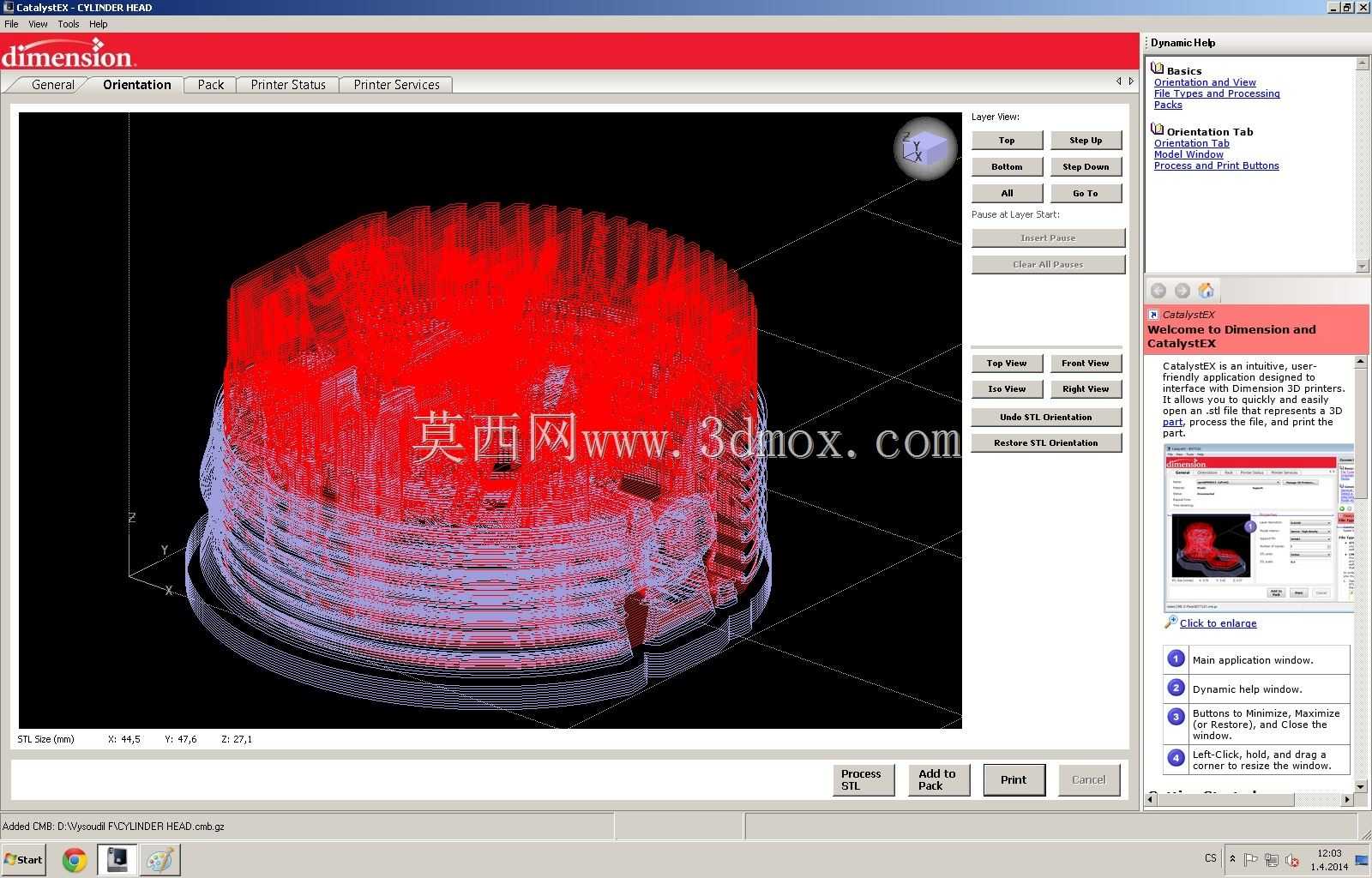Click Clear All Pauses
Image resolution: width=1372 pixels, height=878 pixels.
click(x=1048, y=265)
